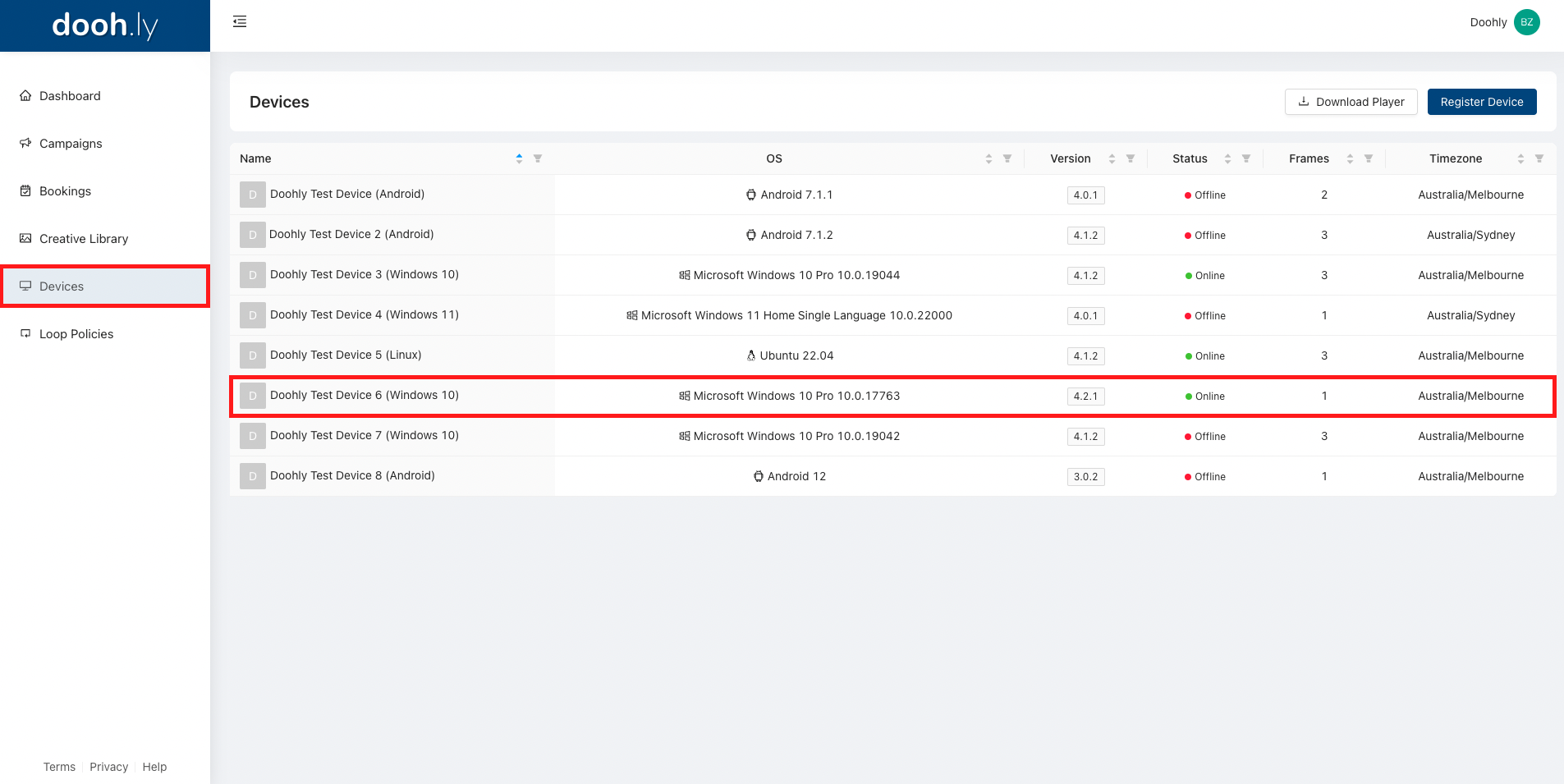Click the Android robot icon for Android 12
Image resolution: width=1564 pixels, height=784 pixels.
click(x=757, y=476)
